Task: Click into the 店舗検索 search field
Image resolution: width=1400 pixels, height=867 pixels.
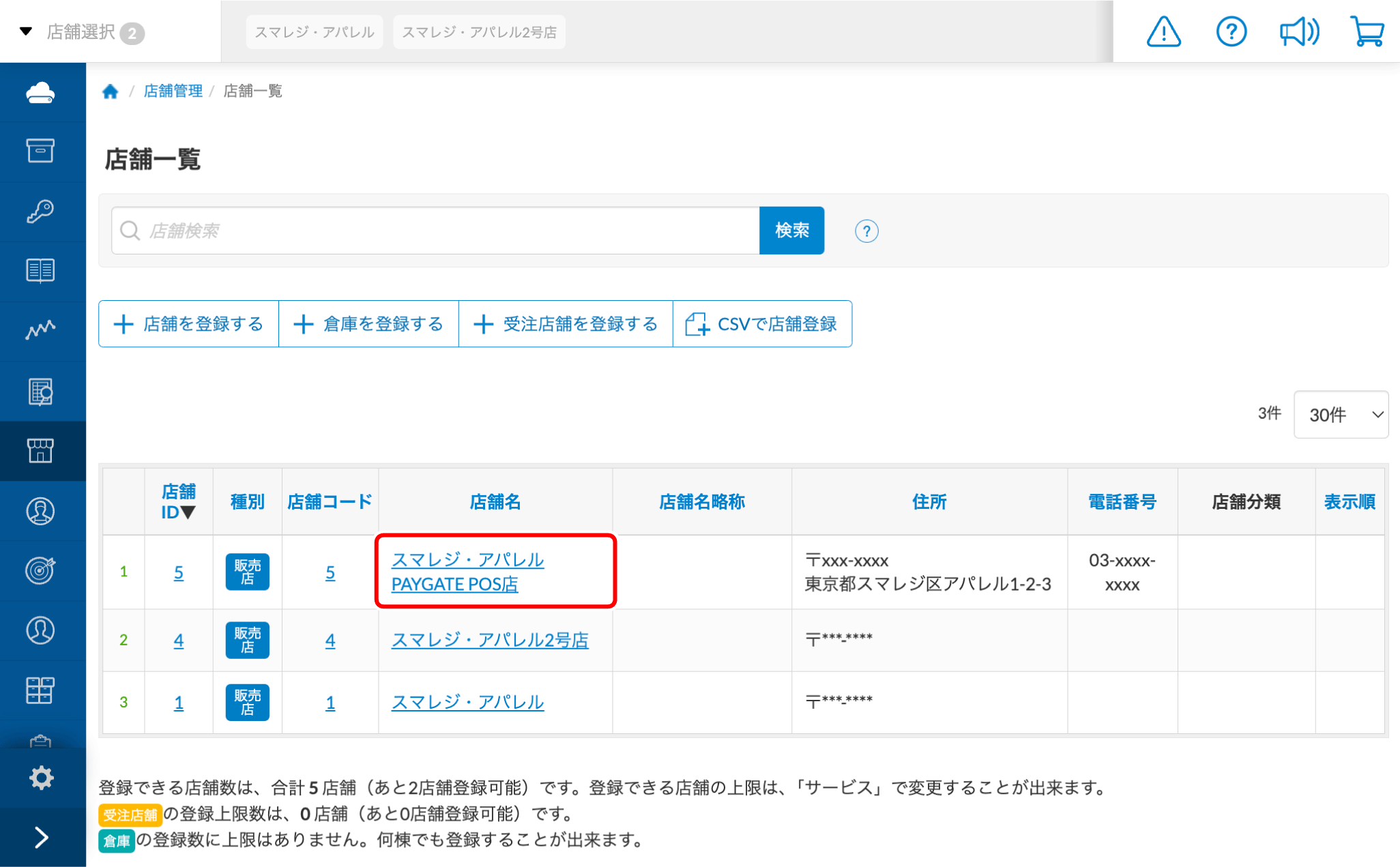Action: pos(436,231)
